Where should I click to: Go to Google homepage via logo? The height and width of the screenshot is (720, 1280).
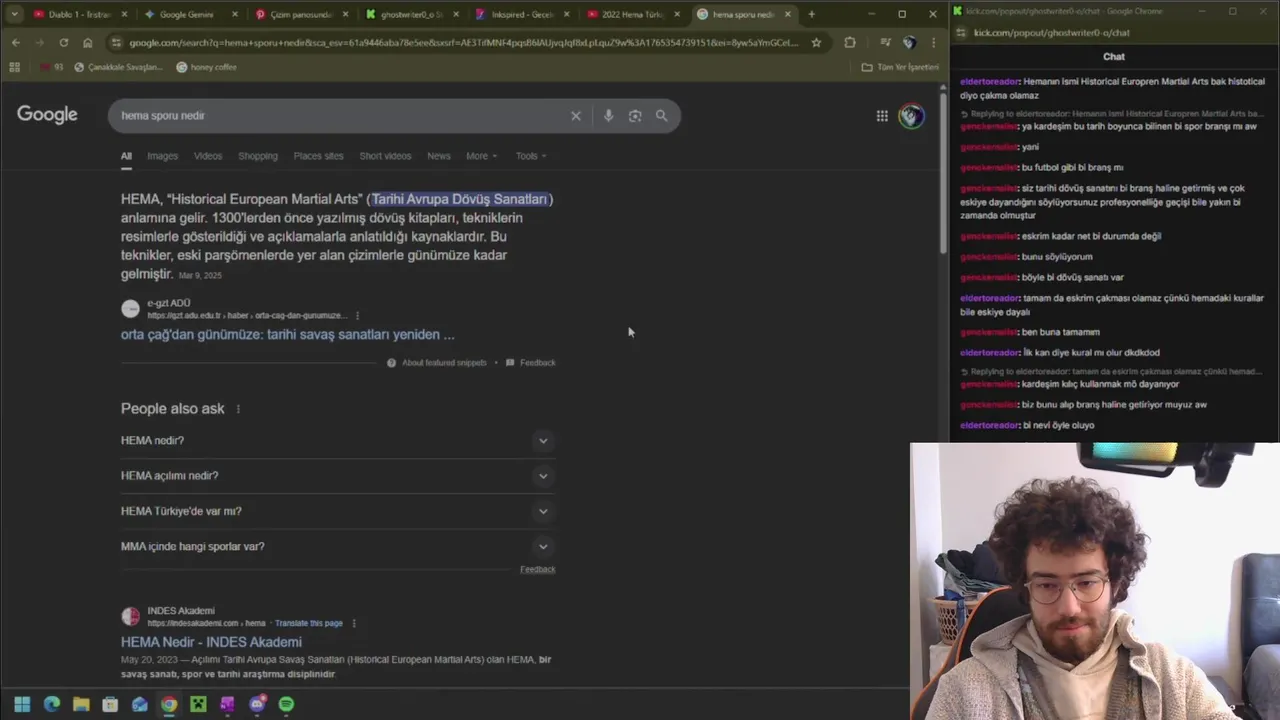[47, 114]
